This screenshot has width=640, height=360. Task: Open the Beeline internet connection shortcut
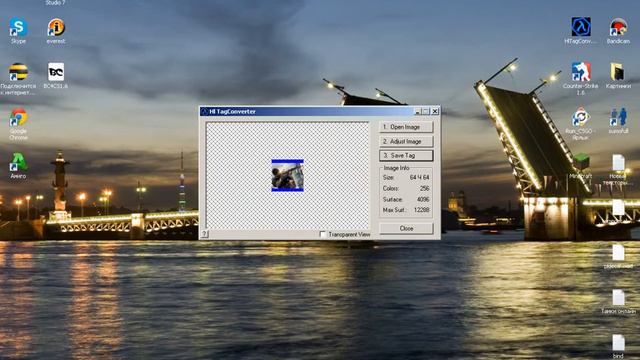(x=18, y=73)
